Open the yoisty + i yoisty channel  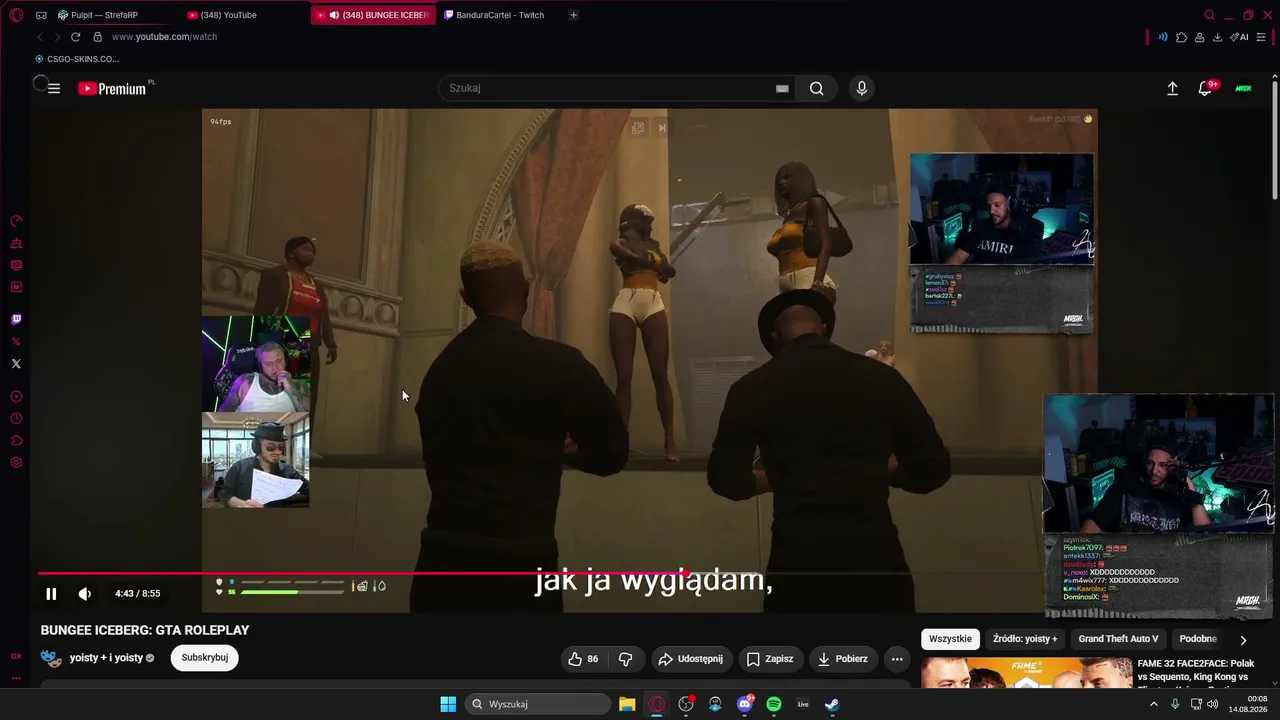point(106,658)
